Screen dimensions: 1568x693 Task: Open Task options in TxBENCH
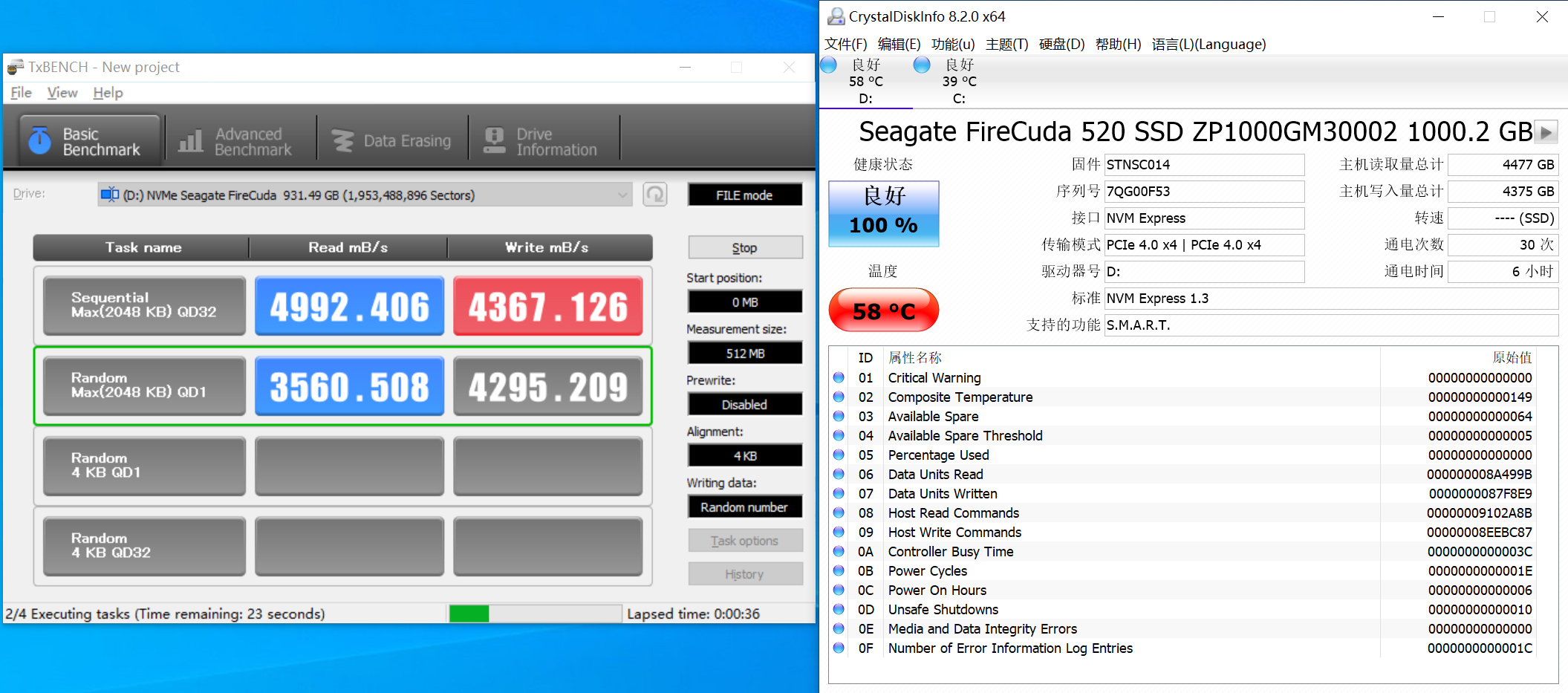click(x=745, y=541)
